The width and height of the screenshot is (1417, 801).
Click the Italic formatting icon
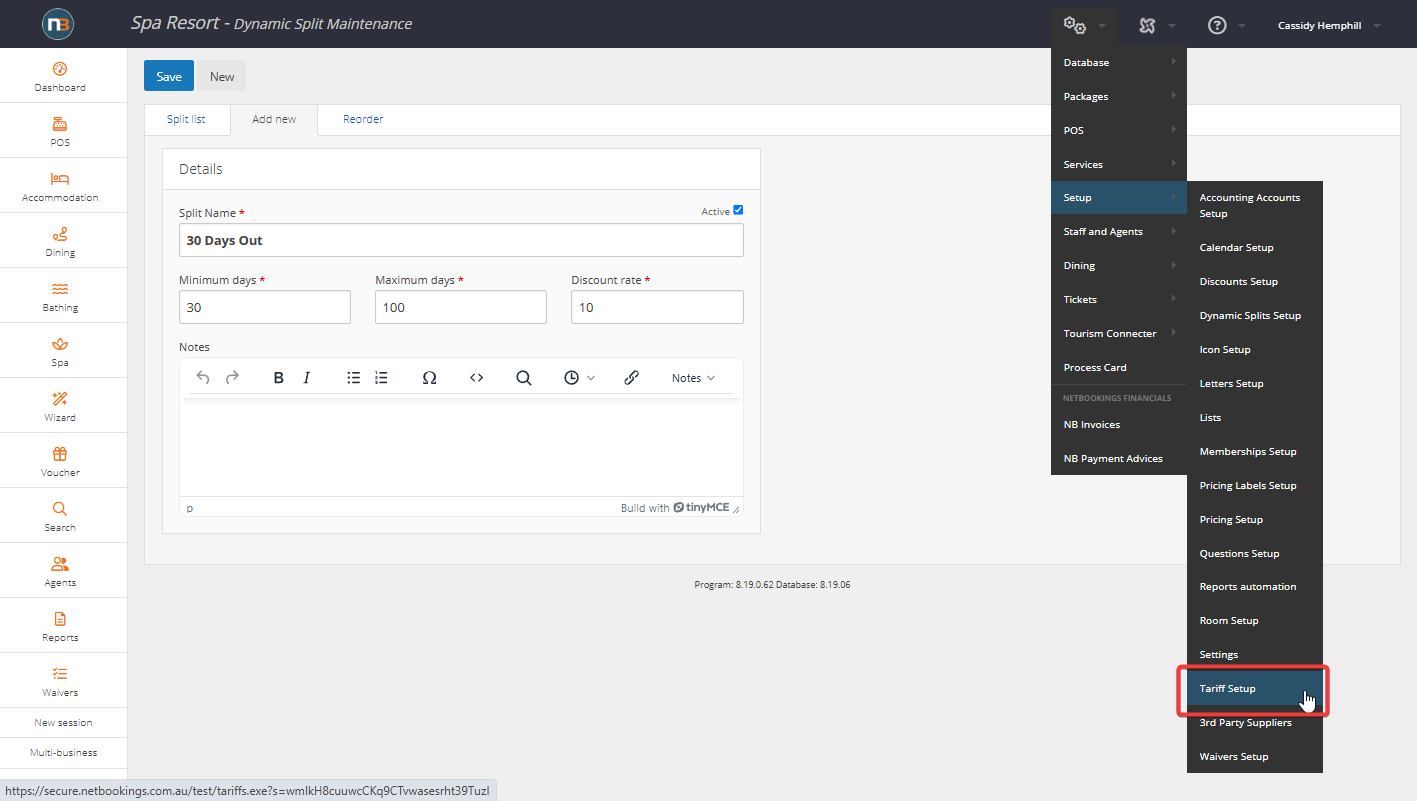click(307, 378)
